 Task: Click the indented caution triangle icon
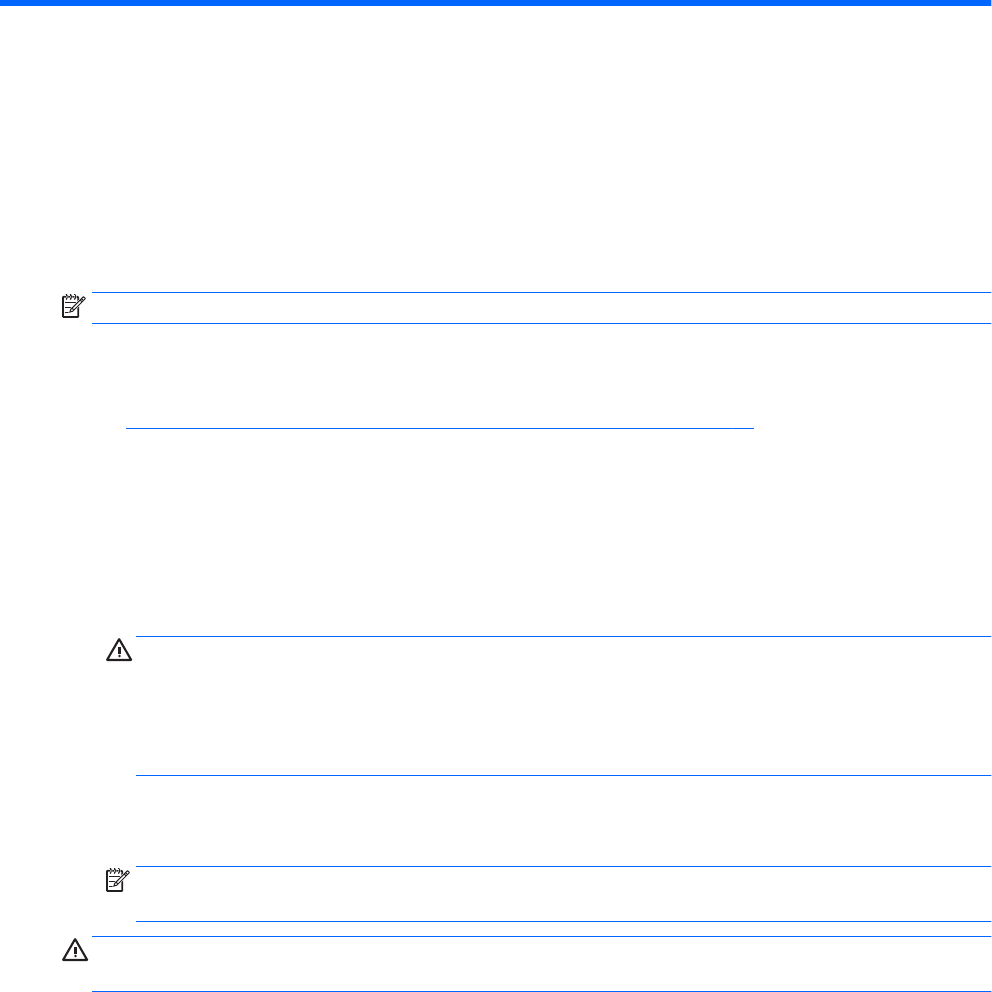click(x=119, y=651)
